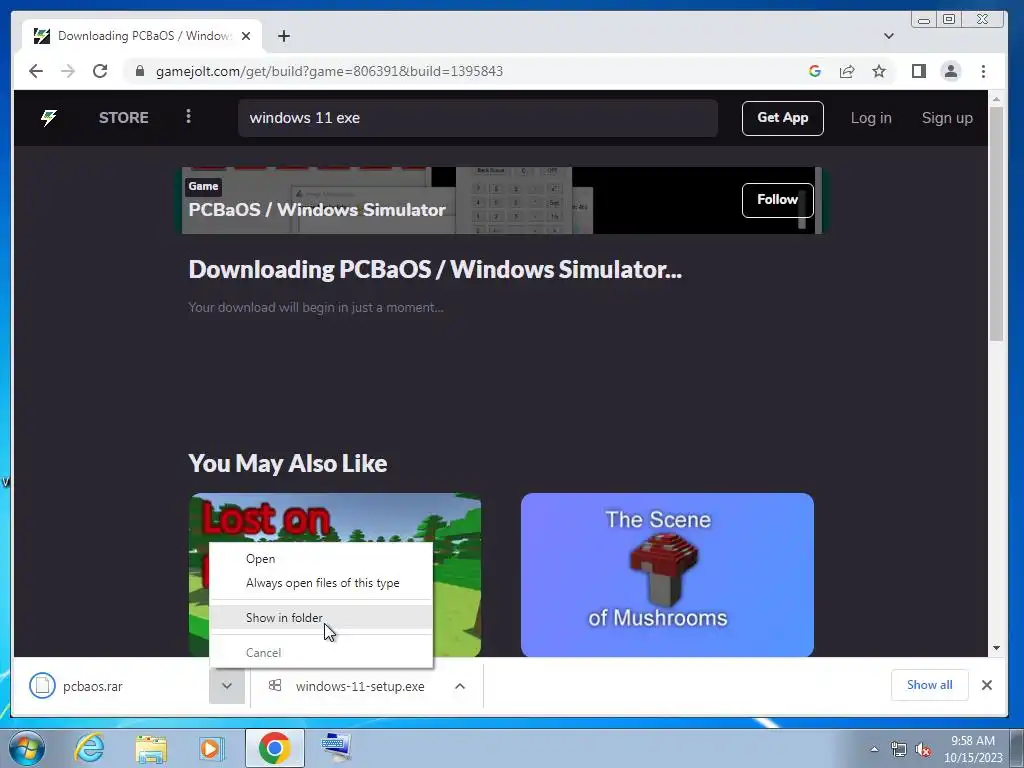
Task: Click the forward navigation arrow
Action: click(68, 71)
